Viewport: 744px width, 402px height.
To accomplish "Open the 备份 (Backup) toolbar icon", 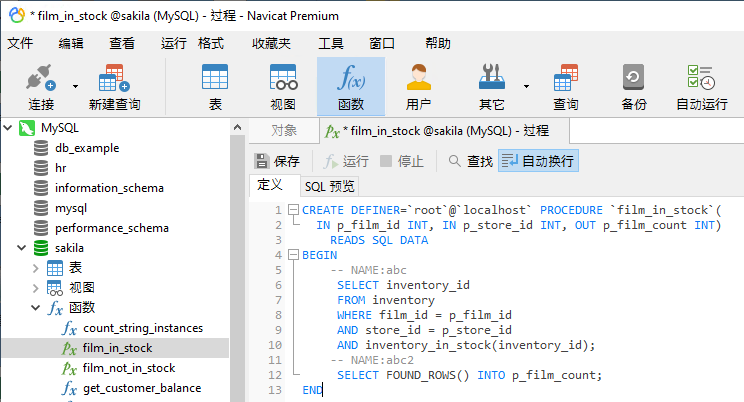I will 634,87.
